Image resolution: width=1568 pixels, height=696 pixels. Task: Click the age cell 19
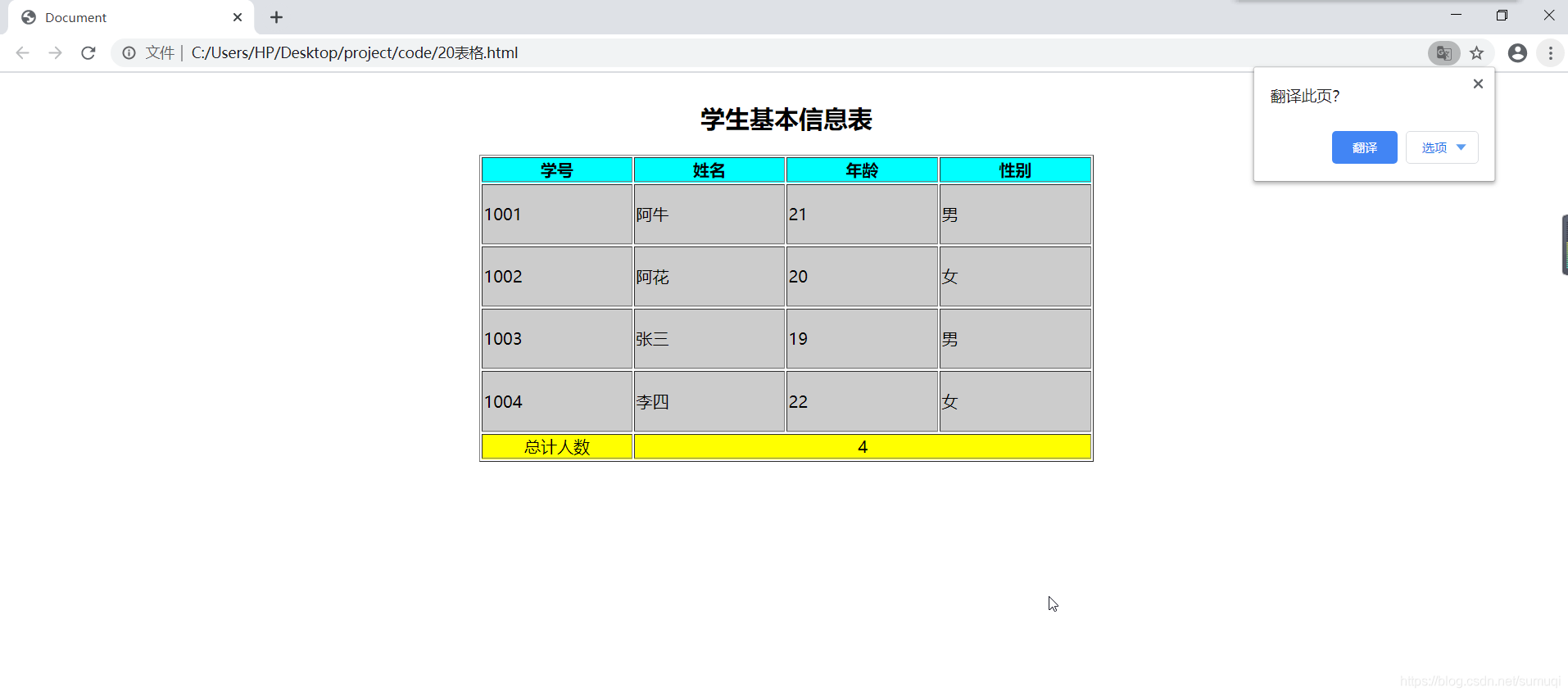click(862, 339)
